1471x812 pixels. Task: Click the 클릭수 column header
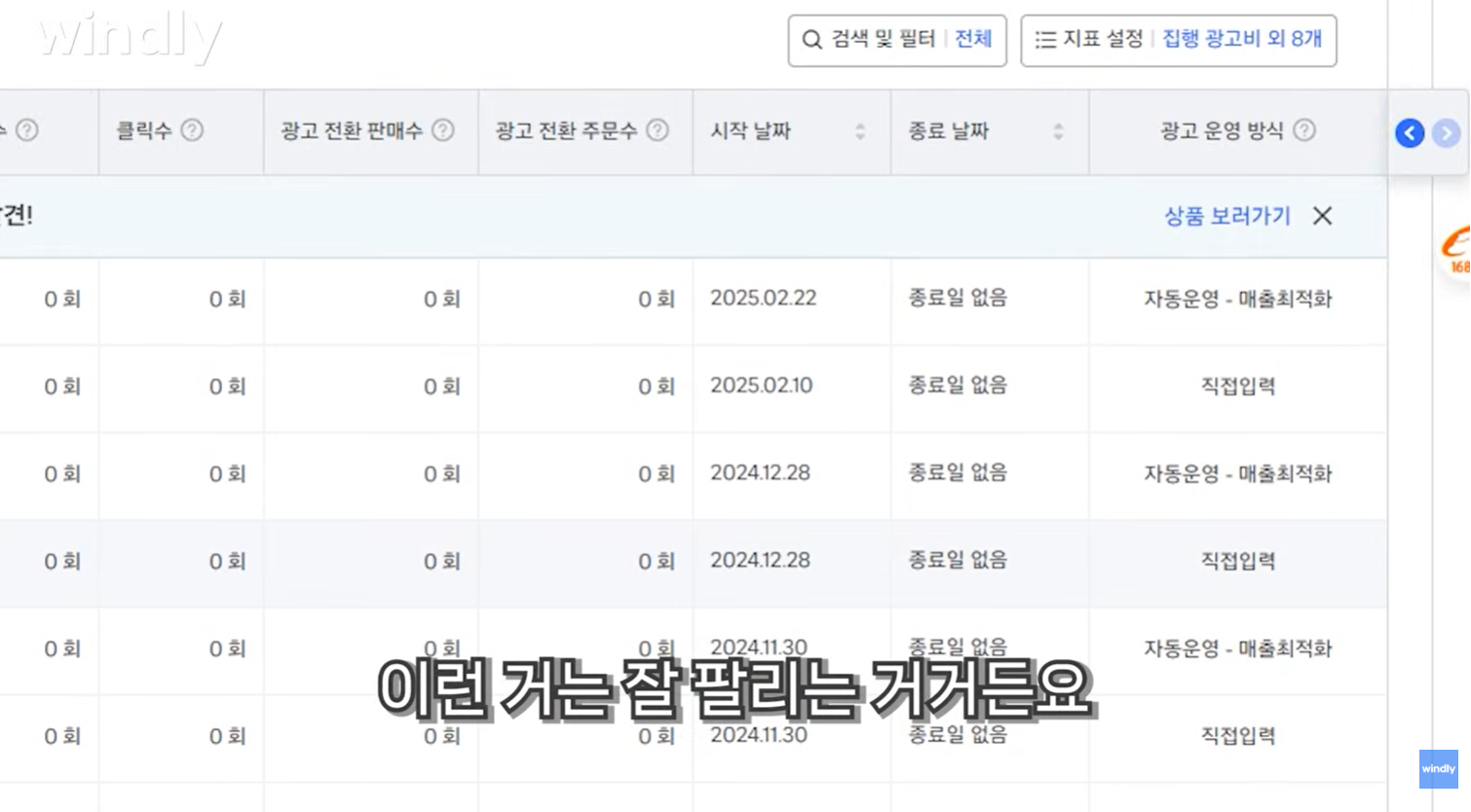181,131
